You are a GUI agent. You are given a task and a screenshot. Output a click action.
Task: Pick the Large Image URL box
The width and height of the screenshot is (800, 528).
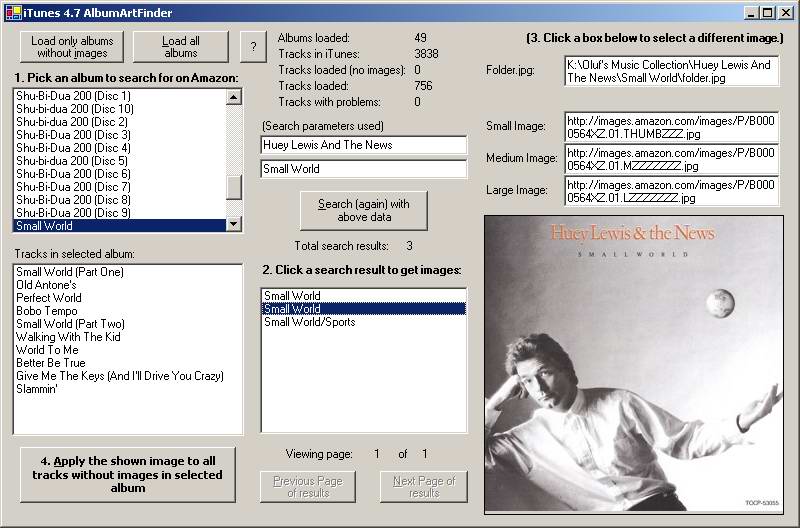[671, 191]
